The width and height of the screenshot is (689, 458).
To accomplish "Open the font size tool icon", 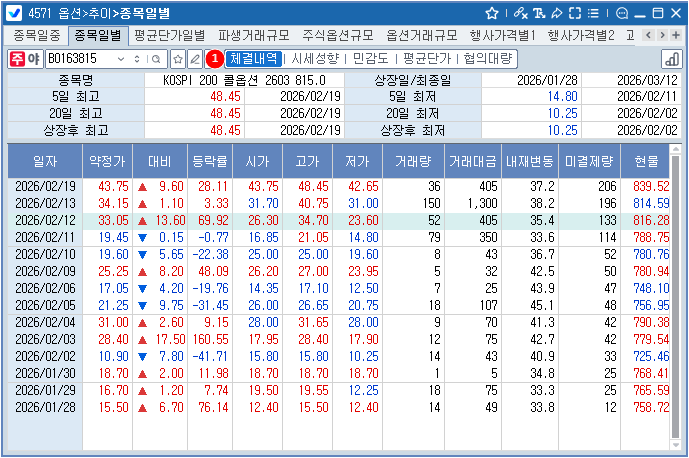I will coord(540,13).
